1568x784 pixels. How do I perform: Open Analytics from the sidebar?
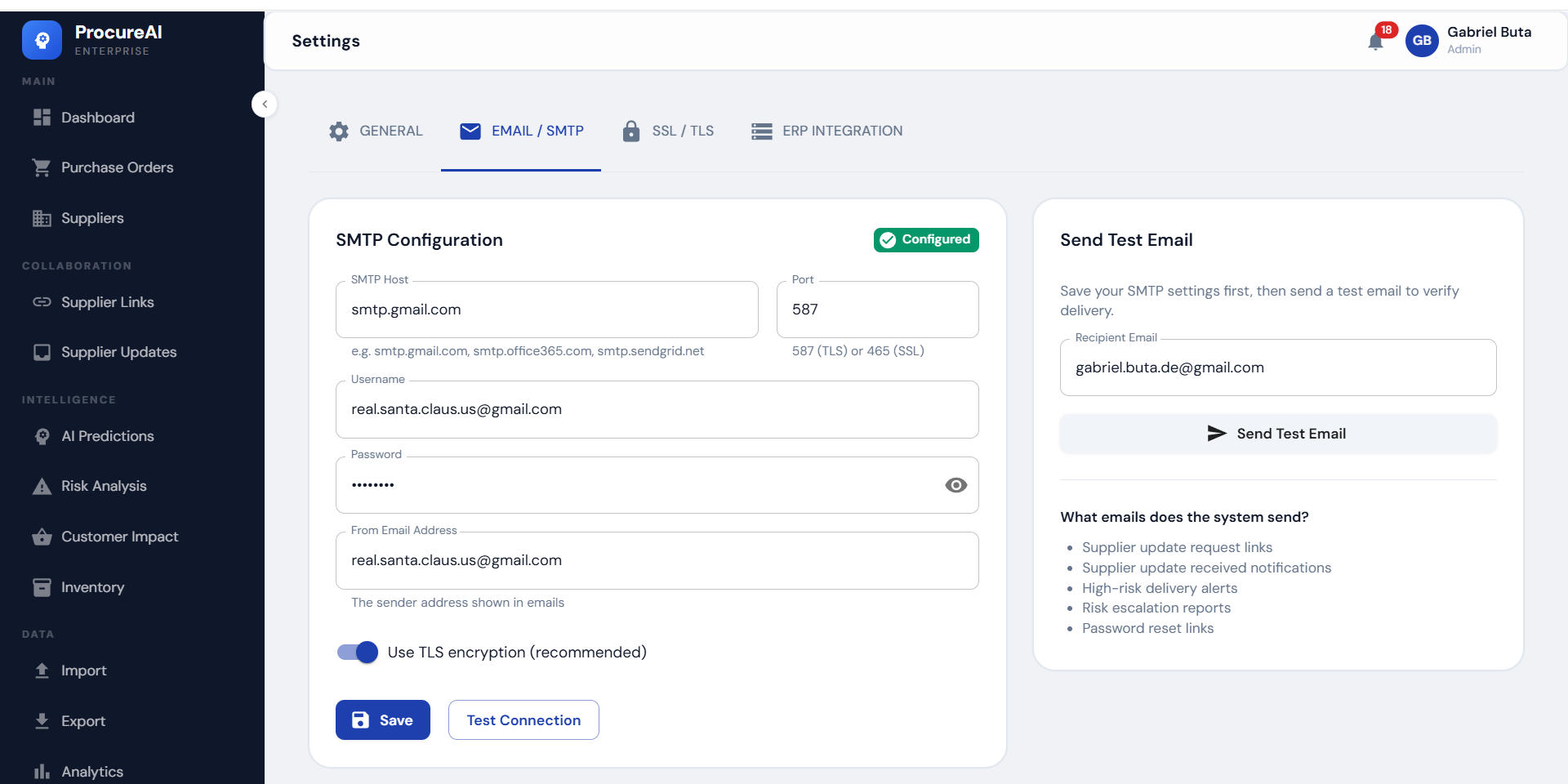click(x=91, y=771)
